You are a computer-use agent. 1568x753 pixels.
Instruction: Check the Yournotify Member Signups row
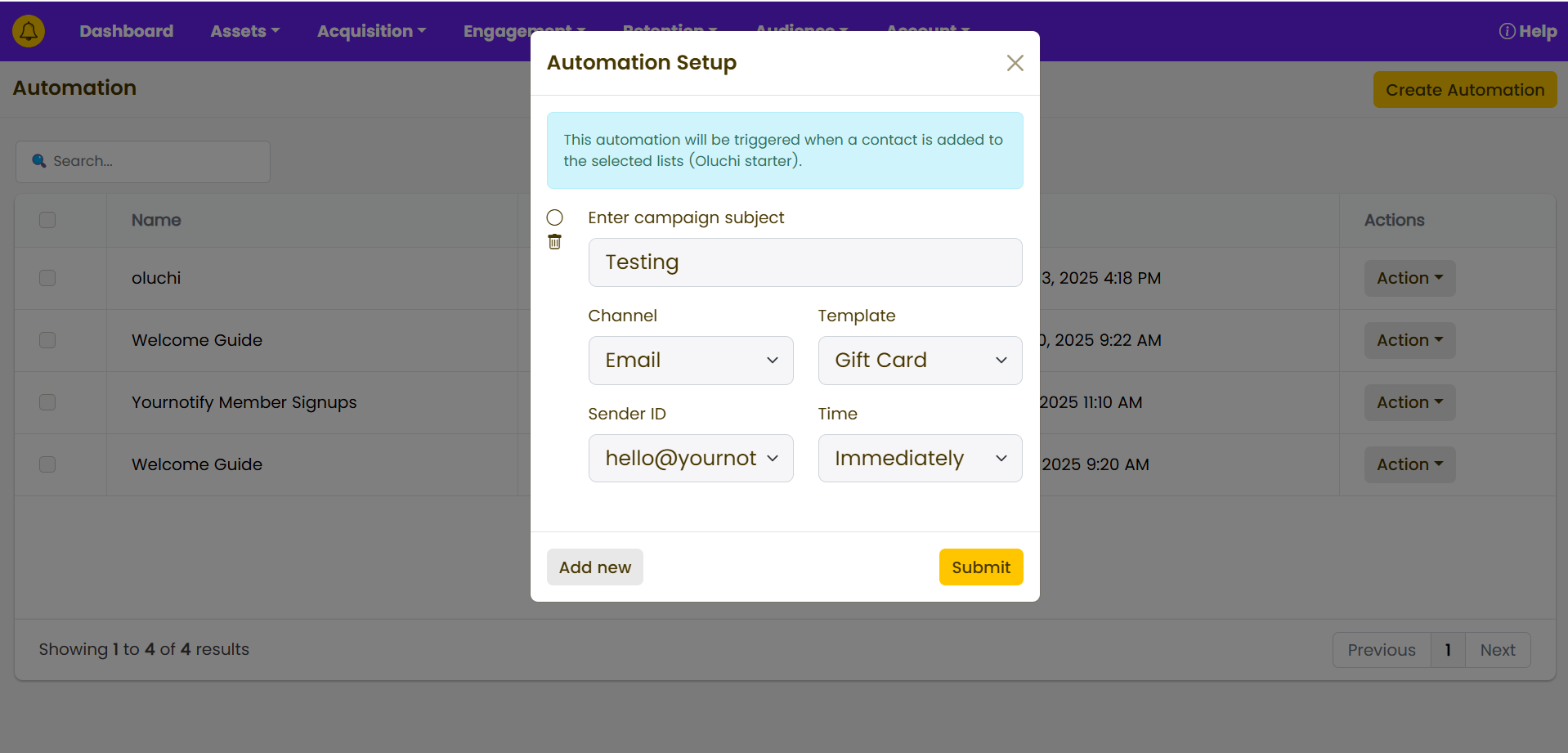[47, 402]
